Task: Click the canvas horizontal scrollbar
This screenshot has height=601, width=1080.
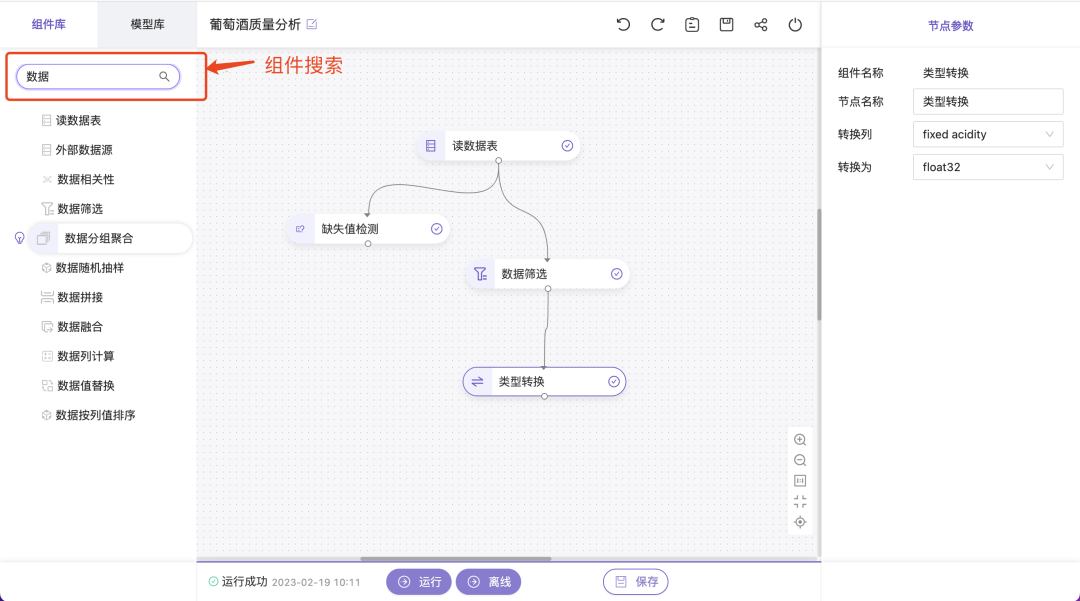Action: tap(455, 559)
